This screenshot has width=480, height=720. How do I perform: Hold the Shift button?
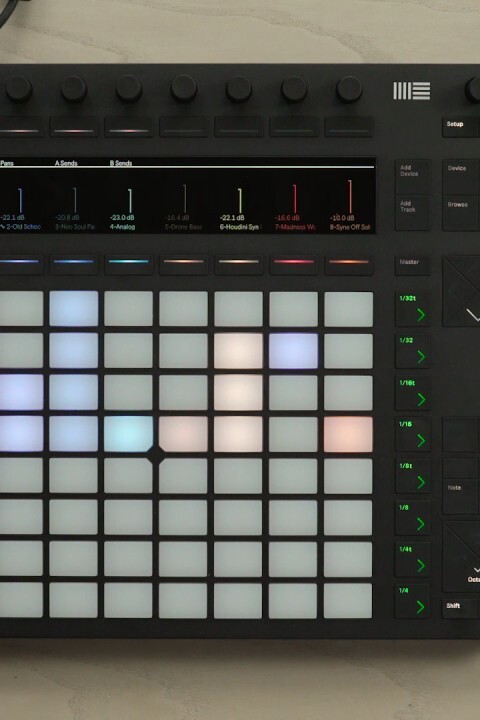(461, 608)
